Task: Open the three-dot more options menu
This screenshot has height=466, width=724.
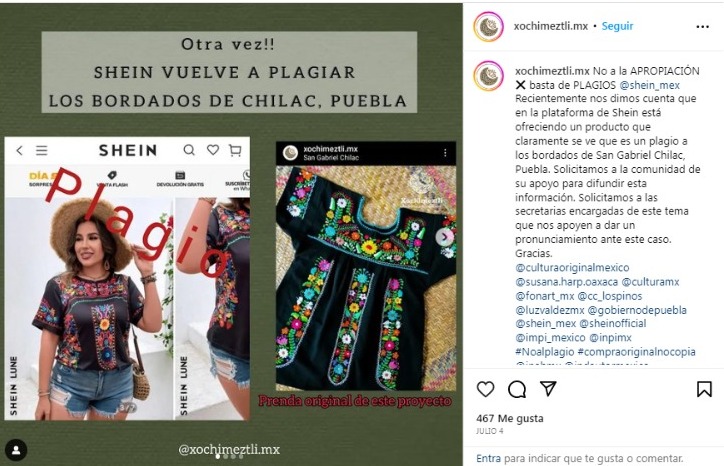Action: coord(702,27)
